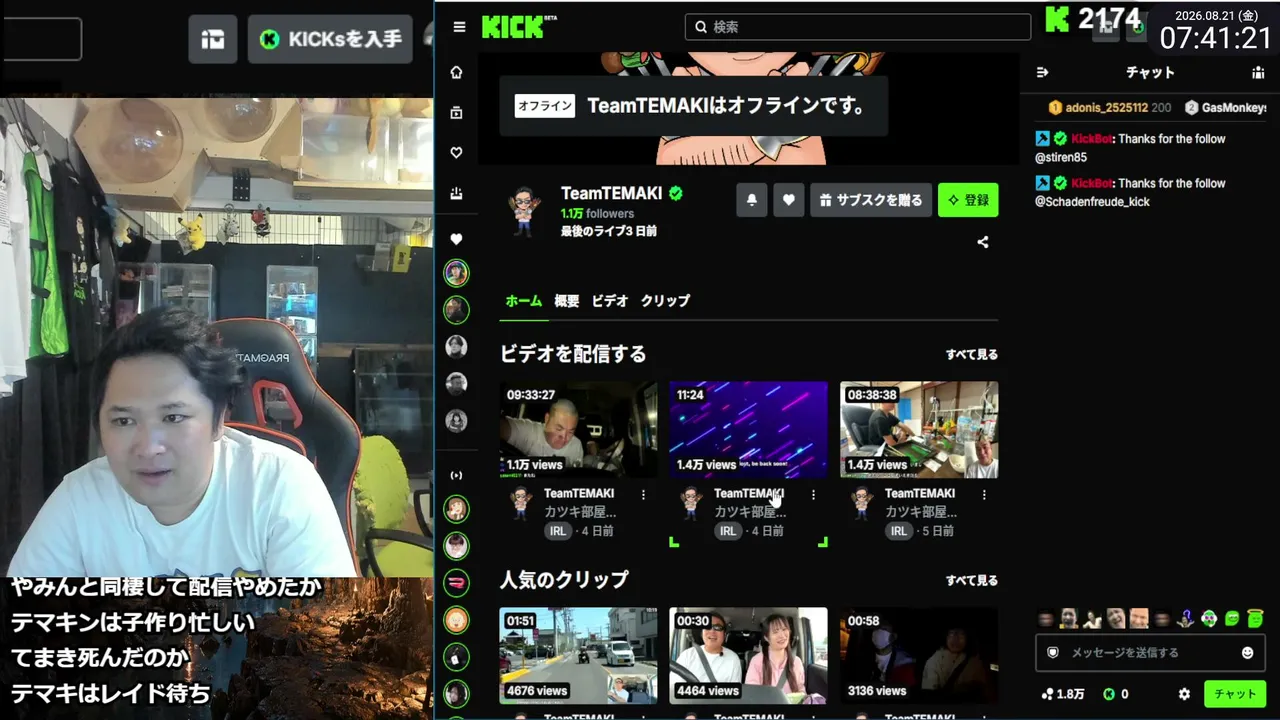Click the shield icon in chat input
This screenshot has width=1280, height=720.
[1053, 652]
